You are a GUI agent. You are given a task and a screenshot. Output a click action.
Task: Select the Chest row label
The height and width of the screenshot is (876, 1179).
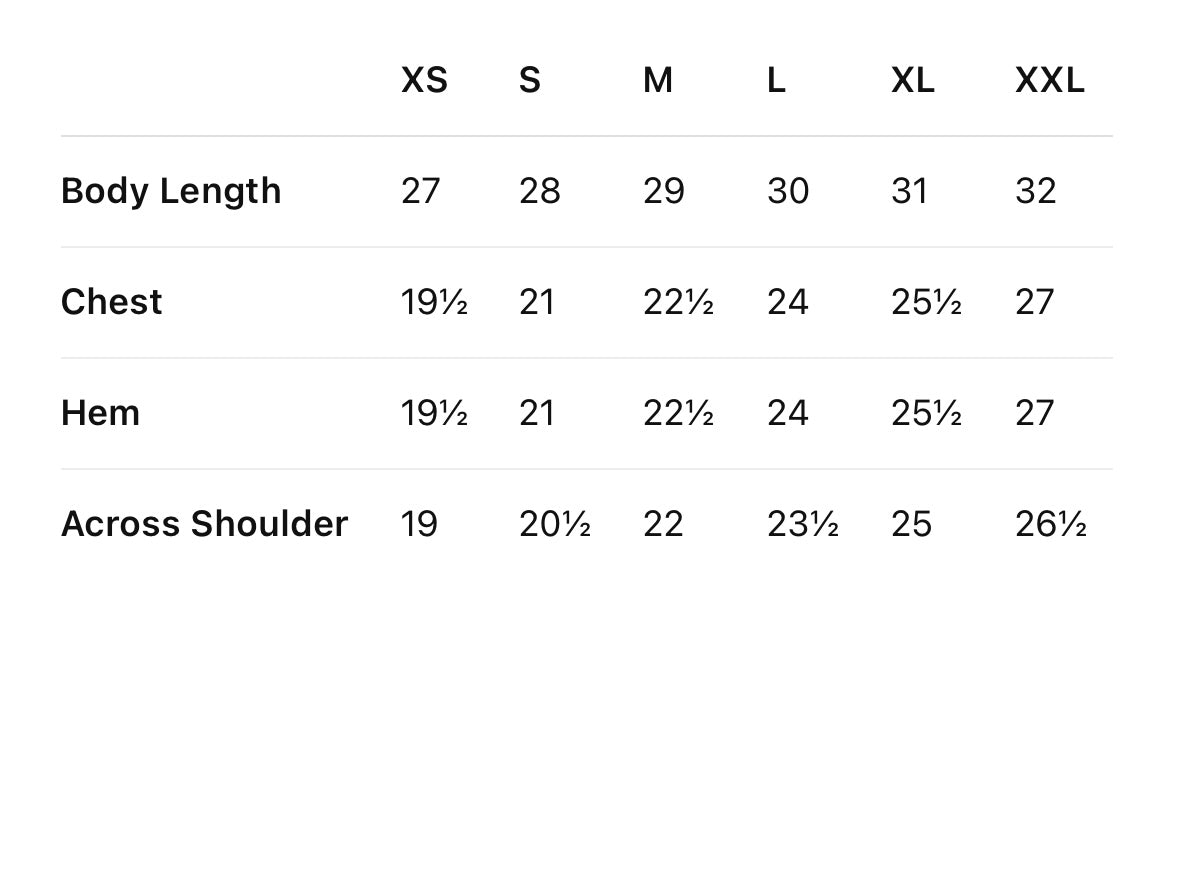[111, 302]
